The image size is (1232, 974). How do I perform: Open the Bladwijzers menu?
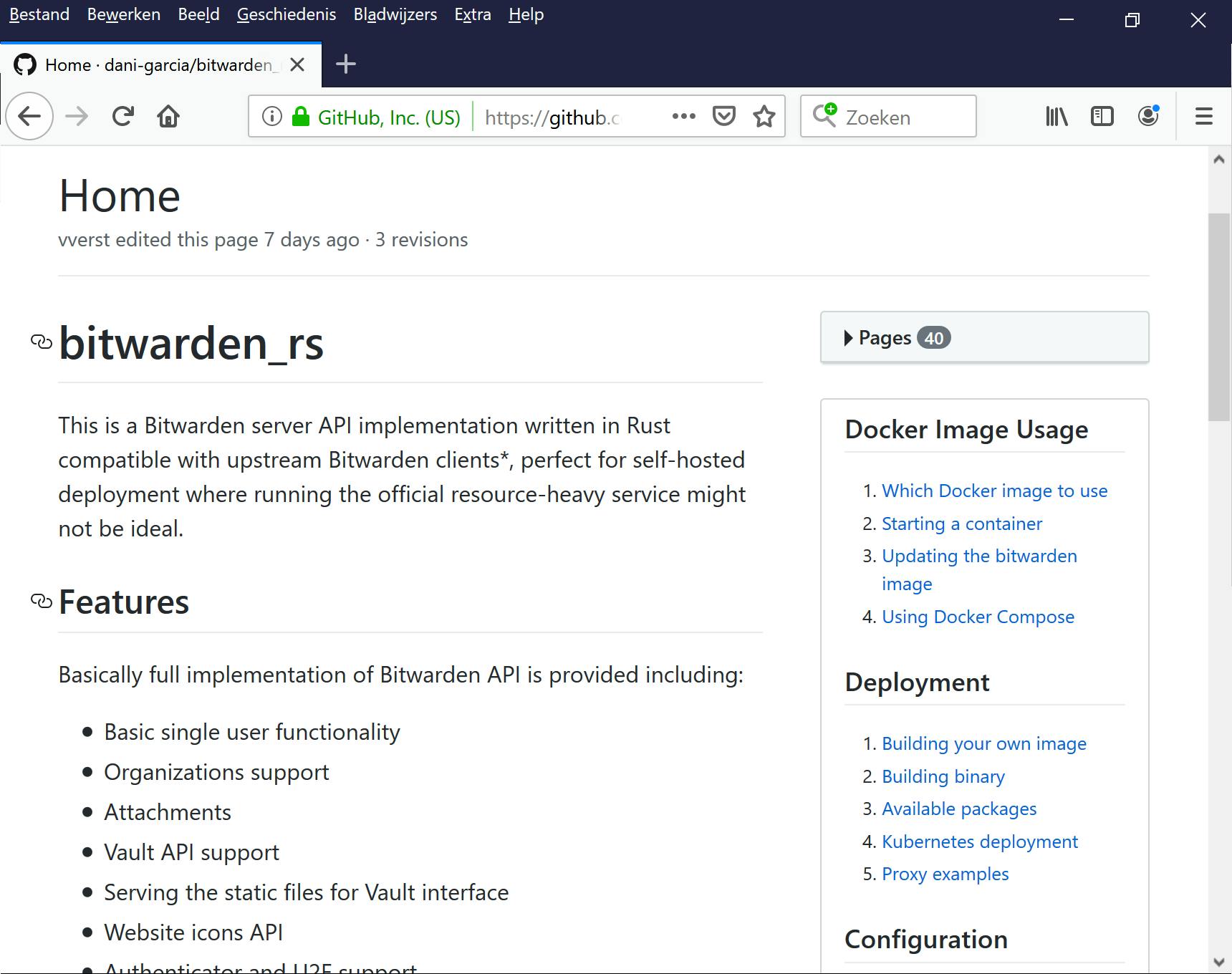click(395, 14)
